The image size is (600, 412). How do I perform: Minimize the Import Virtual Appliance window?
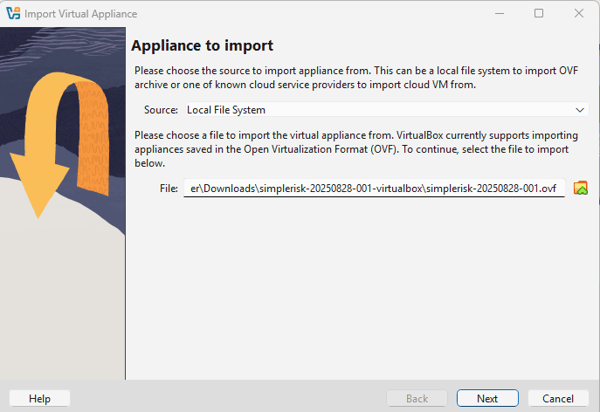[x=494, y=14]
